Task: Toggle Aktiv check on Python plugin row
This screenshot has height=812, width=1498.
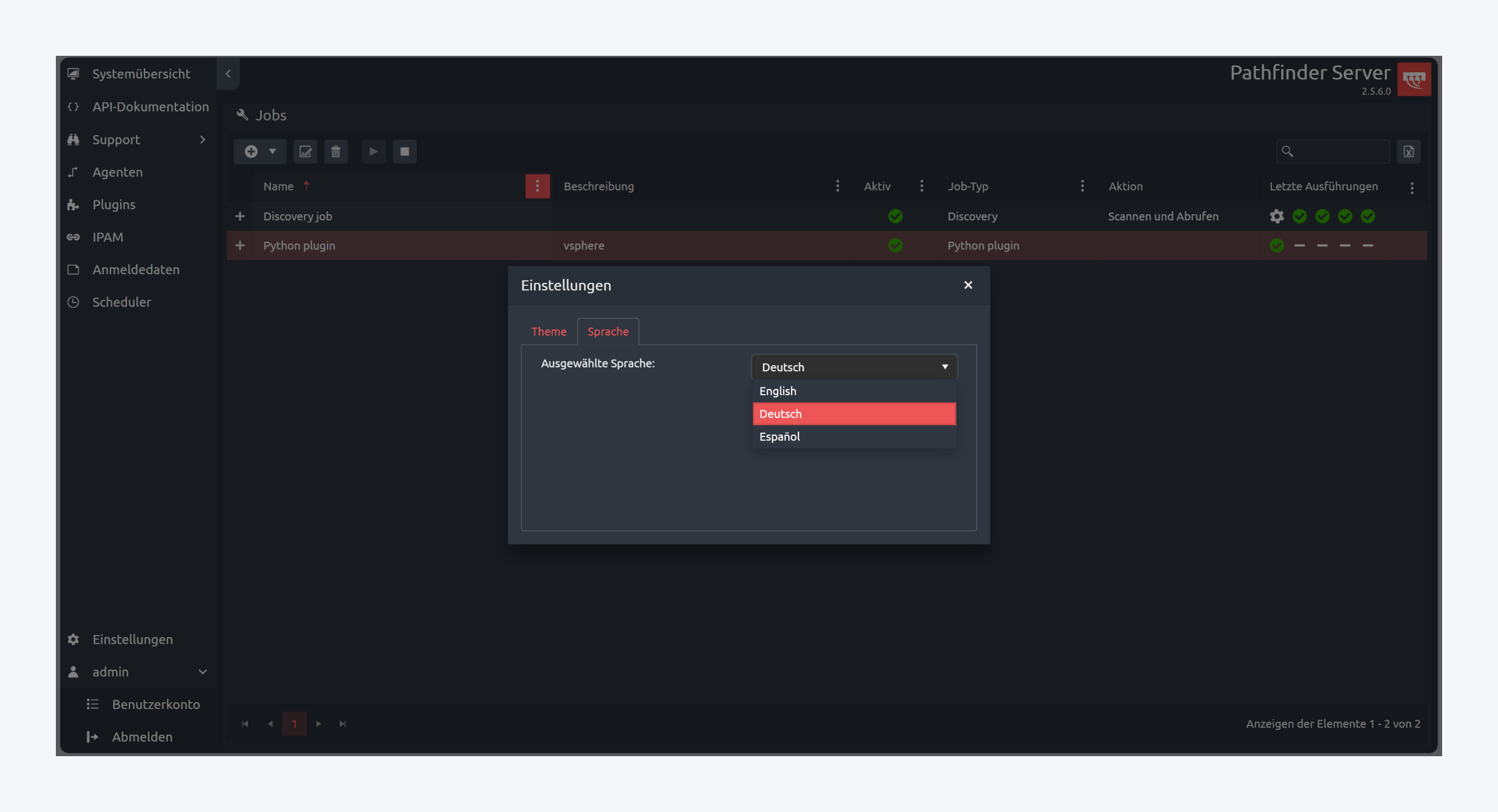Action: coord(895,246)
